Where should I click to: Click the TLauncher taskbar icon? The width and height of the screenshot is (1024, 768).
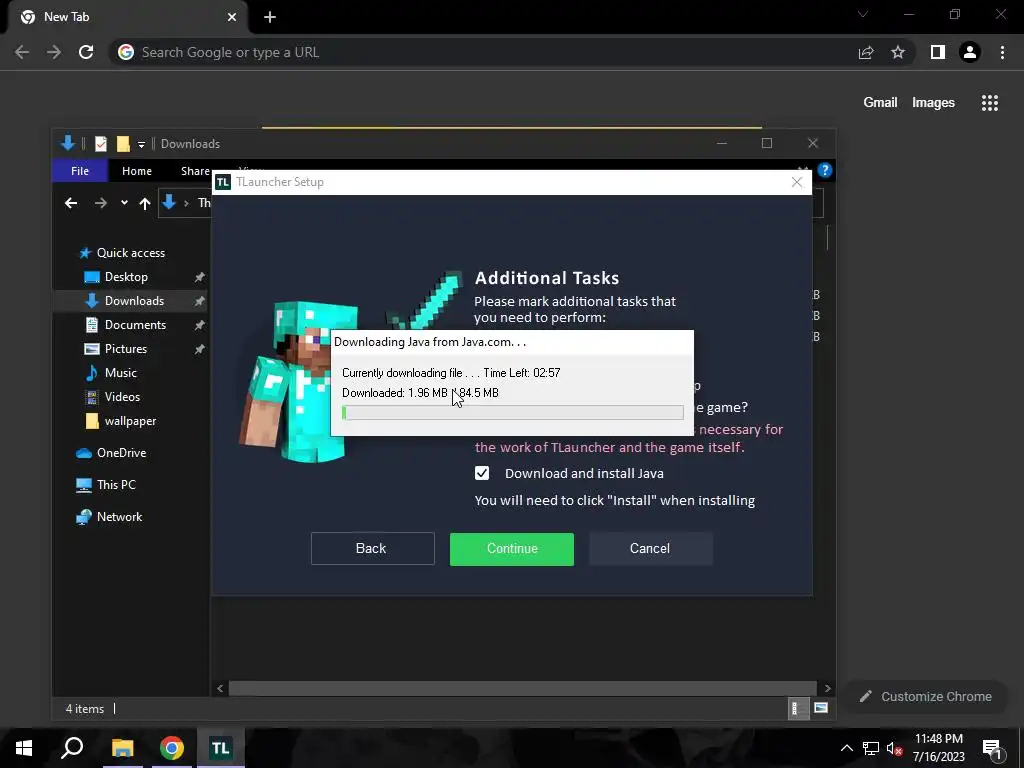(x=221, y=748)
